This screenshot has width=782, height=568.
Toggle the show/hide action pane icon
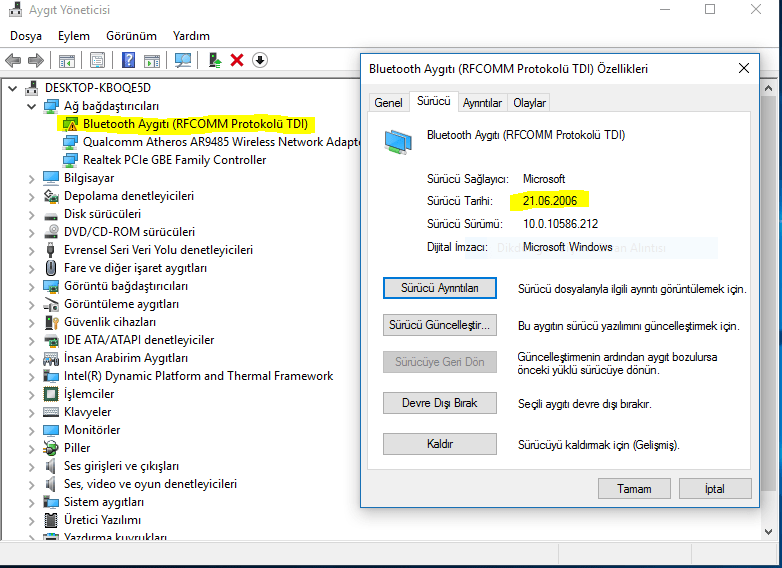(152, 60)
